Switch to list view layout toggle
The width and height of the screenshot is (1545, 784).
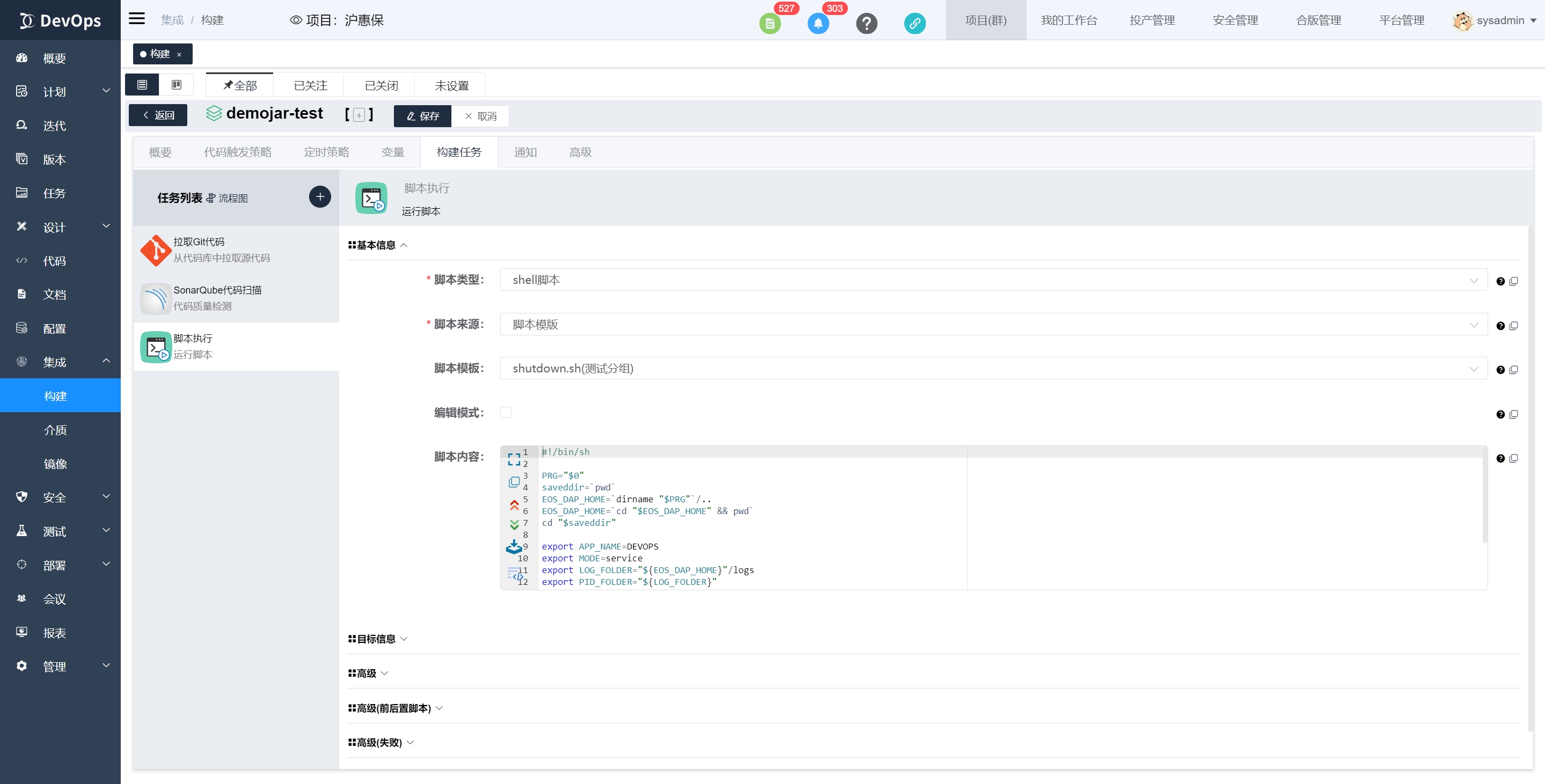click(x=142, y=85)
